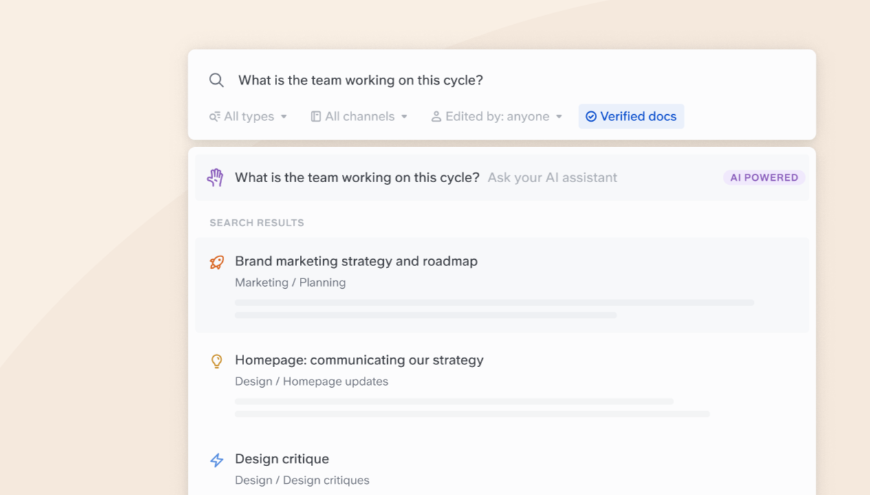Open Brand marketing strategy and roadmap result
The width and height of the screenshot is (870, 495).
356,261
